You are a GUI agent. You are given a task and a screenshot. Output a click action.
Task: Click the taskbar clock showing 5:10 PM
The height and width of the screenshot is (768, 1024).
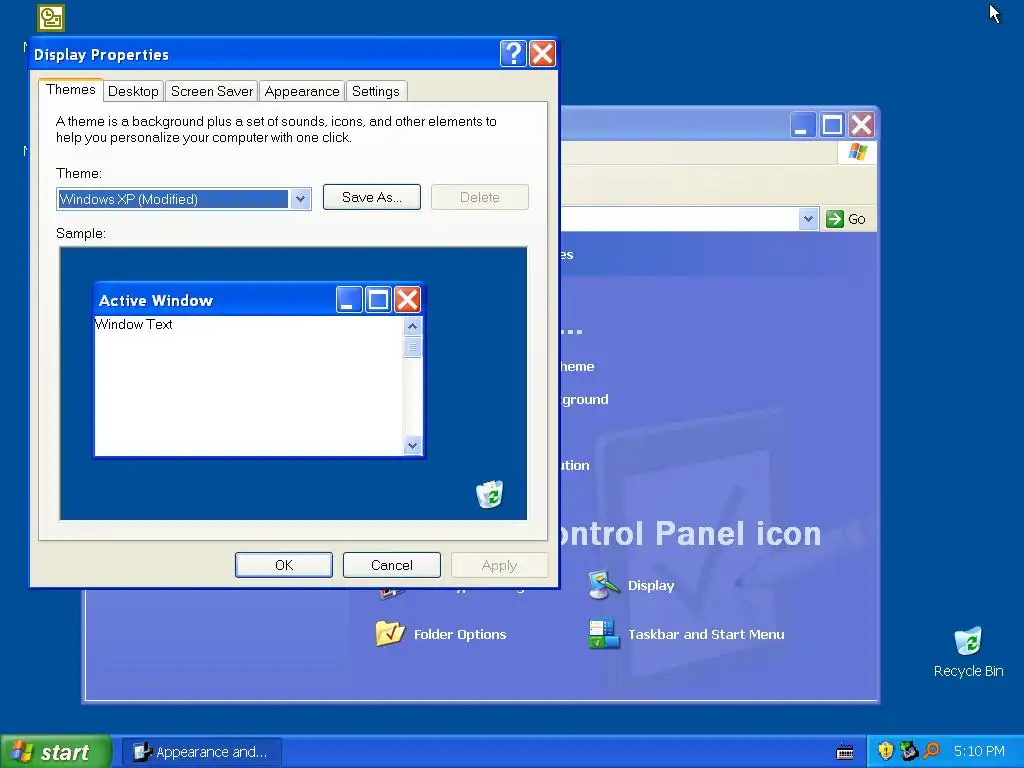pyautogui.click(x=979, y=751)
